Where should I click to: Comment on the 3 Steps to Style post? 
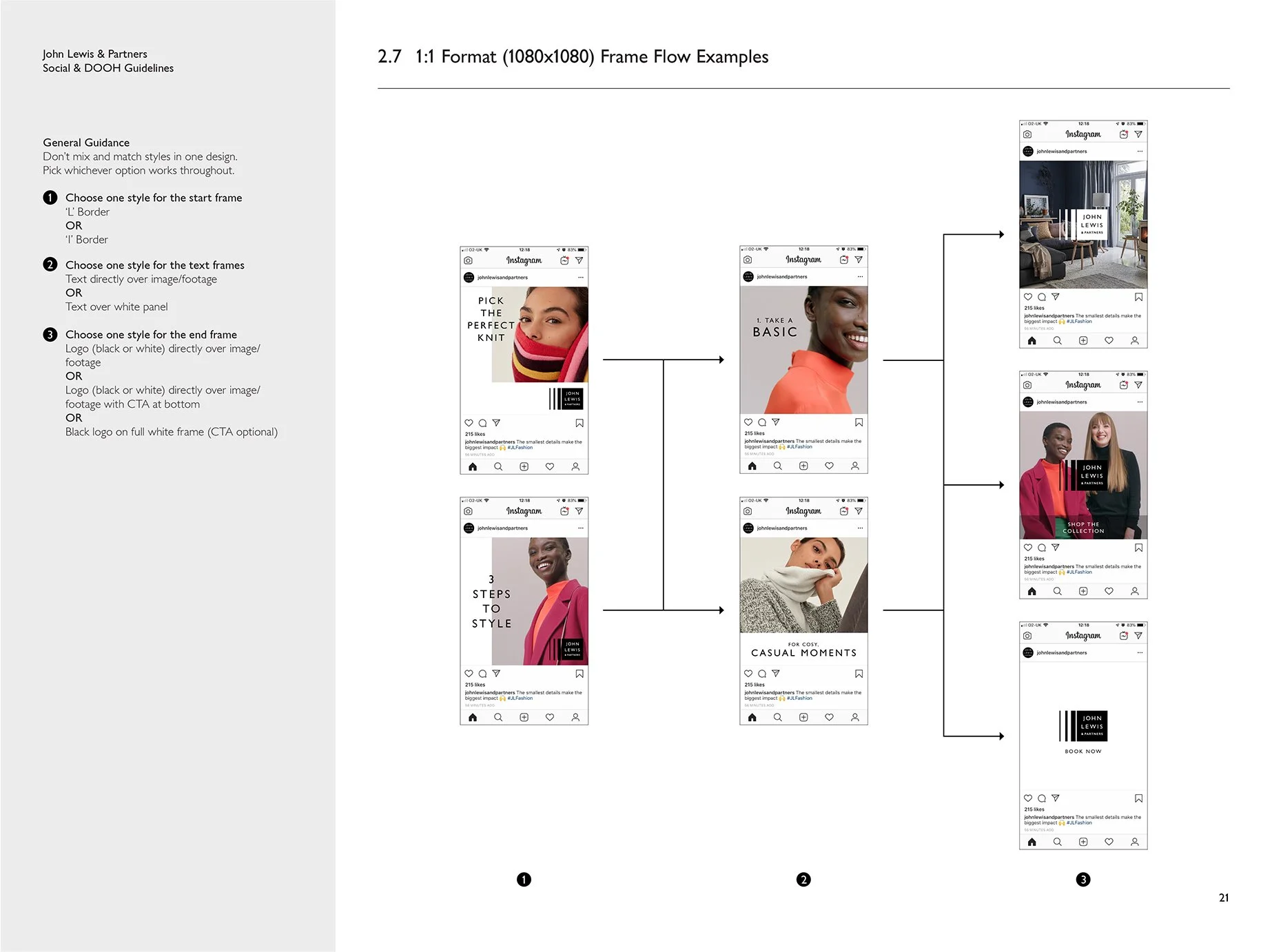tap(482, 674)
